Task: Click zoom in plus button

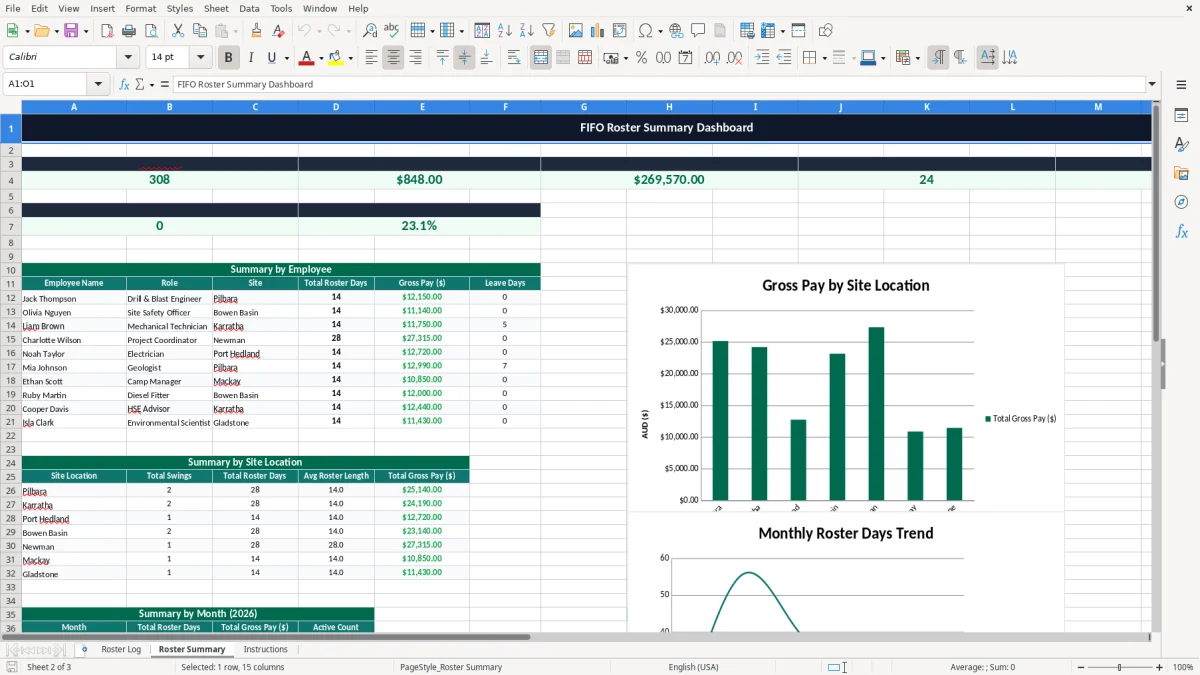Action: pos(1160,667)
